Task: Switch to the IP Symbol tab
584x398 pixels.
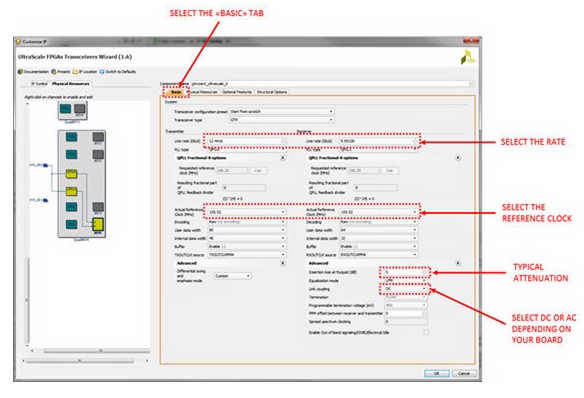Action: (39, 84)
